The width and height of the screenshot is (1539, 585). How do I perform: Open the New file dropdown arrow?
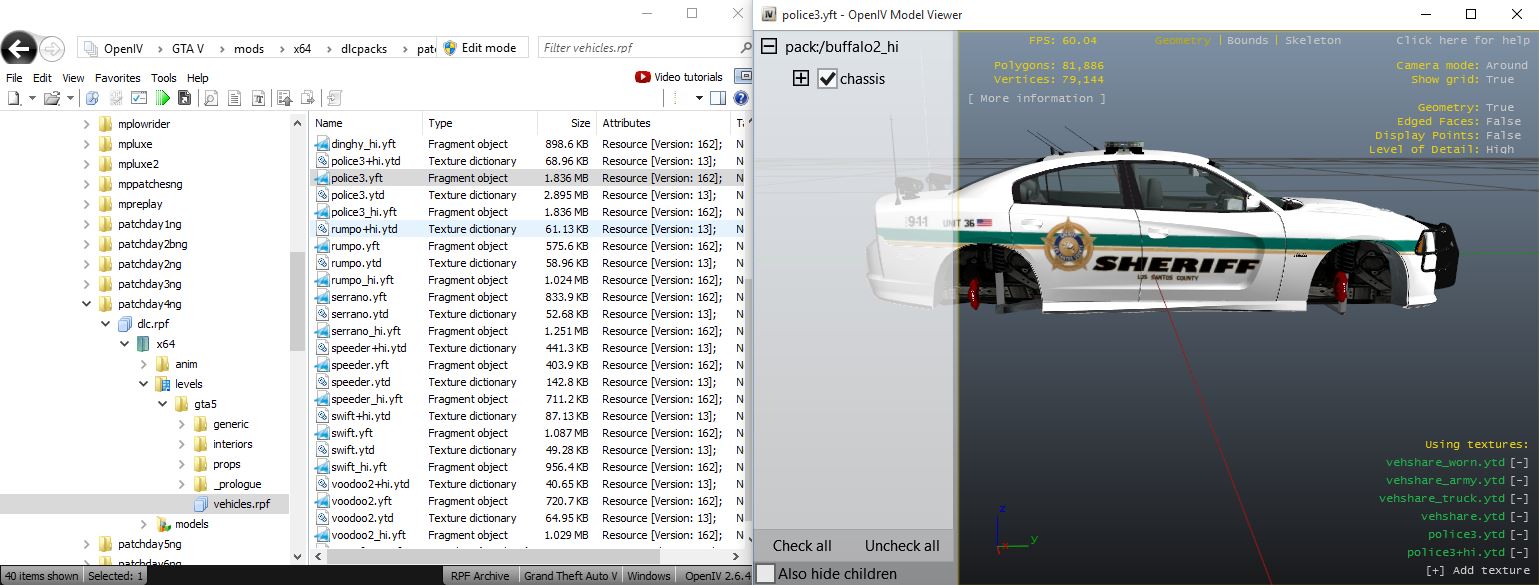click(x=32, y=98)
